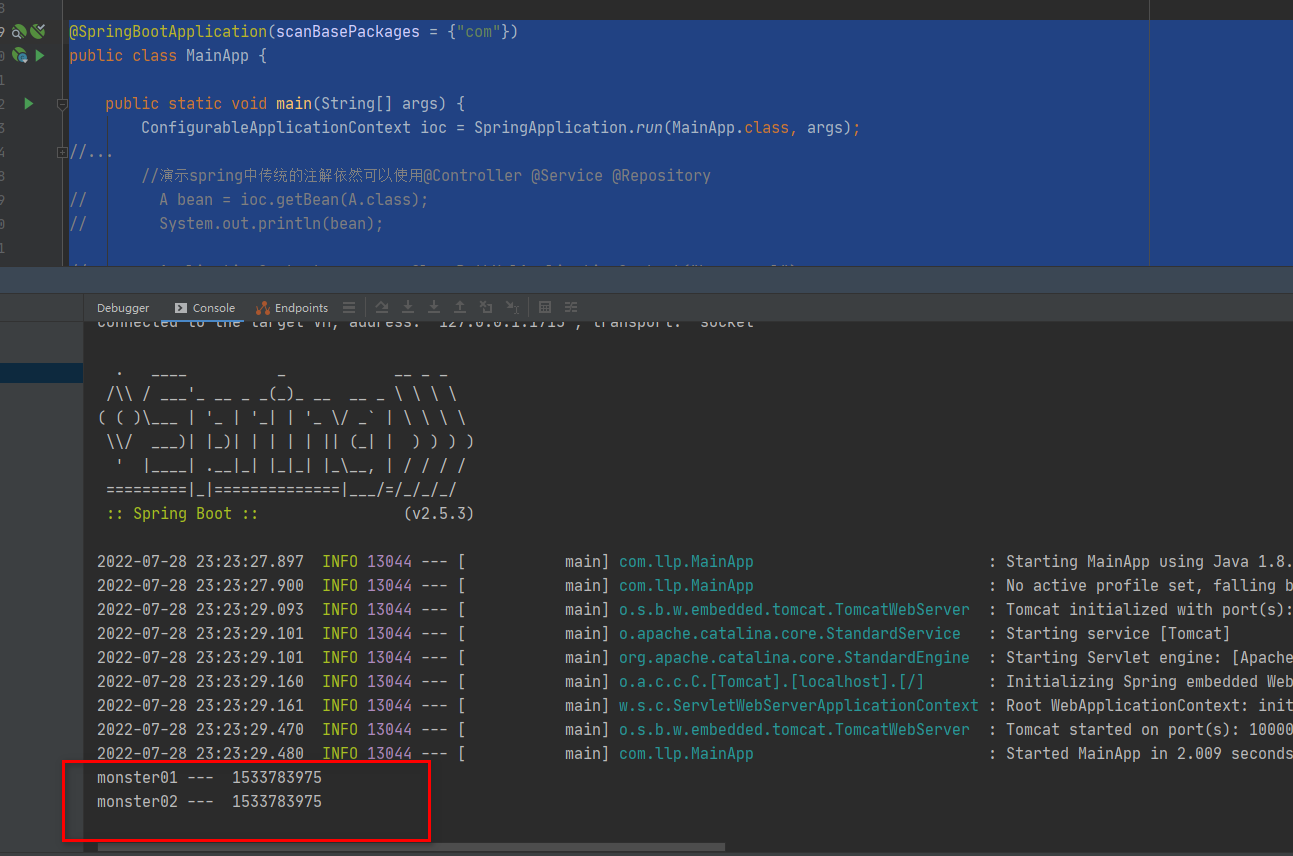1293x856 pixels.
Task: Click the Evaluate Expression calculator icon
Action: (545, 307)
